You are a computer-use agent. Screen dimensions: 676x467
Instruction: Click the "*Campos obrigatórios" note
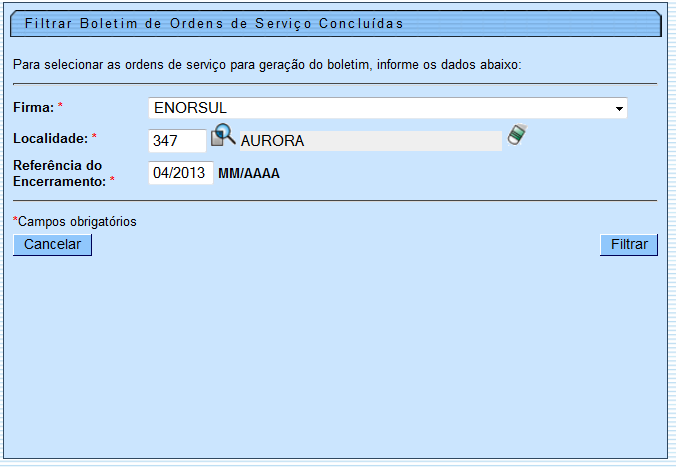tap(74, 221)
